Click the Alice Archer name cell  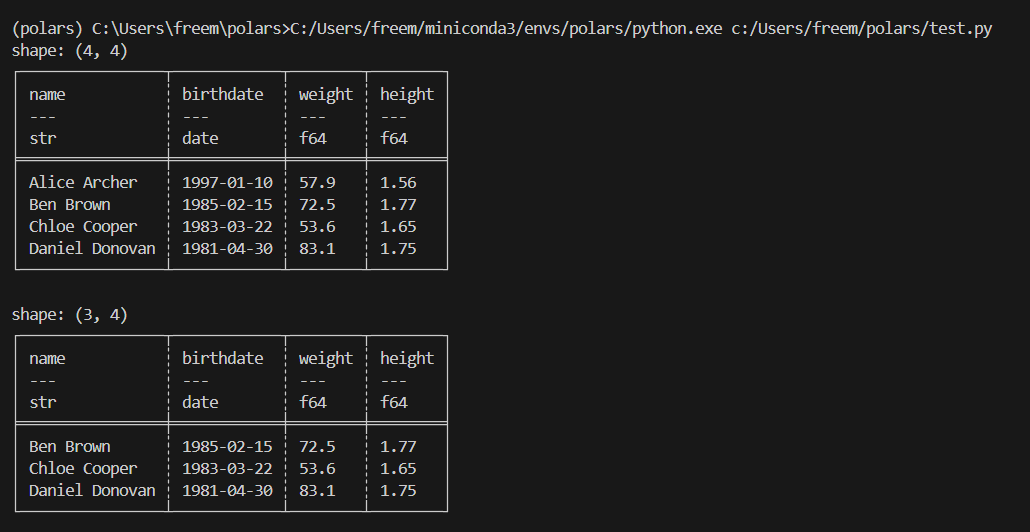point(83,183)
